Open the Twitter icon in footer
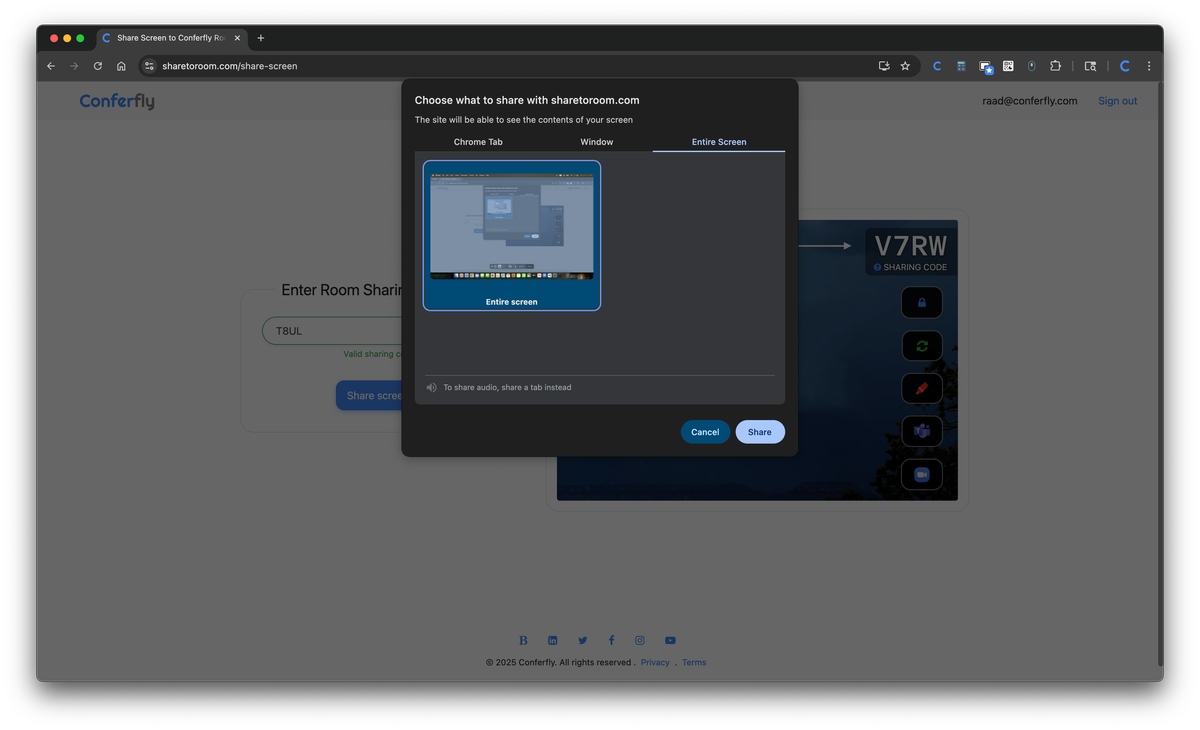The height and width of the screenshot is (730, 1200). (x=582, y=640)
